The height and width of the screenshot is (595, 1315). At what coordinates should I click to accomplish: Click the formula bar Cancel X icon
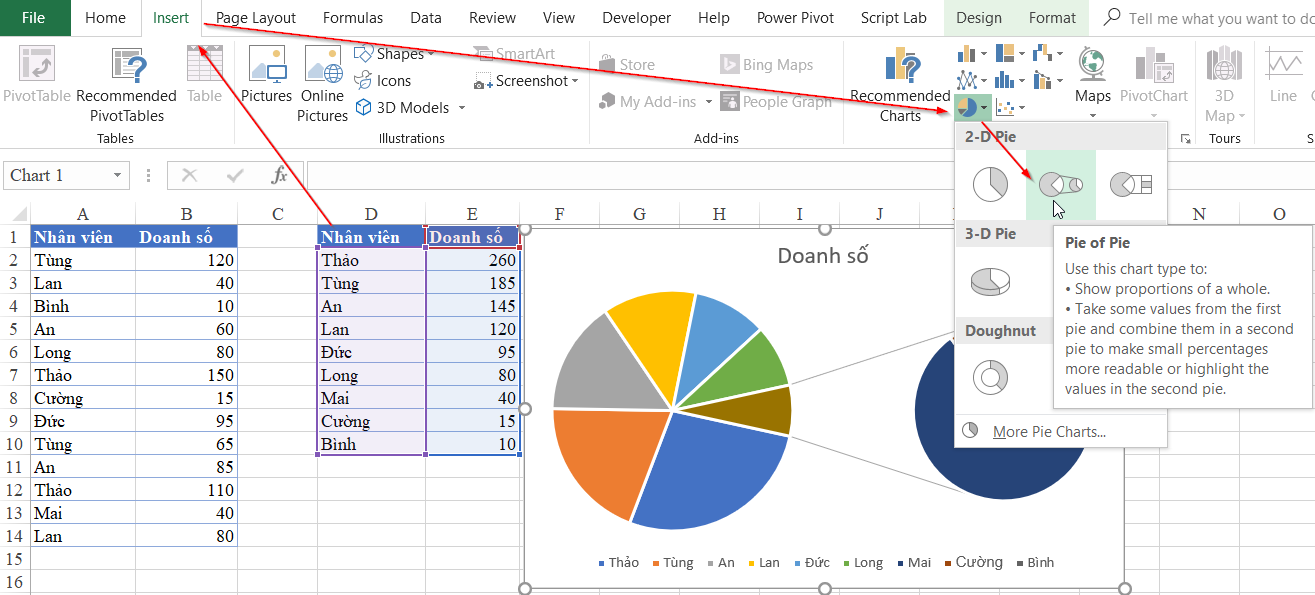pyautogui.click(x=189, y=175)
